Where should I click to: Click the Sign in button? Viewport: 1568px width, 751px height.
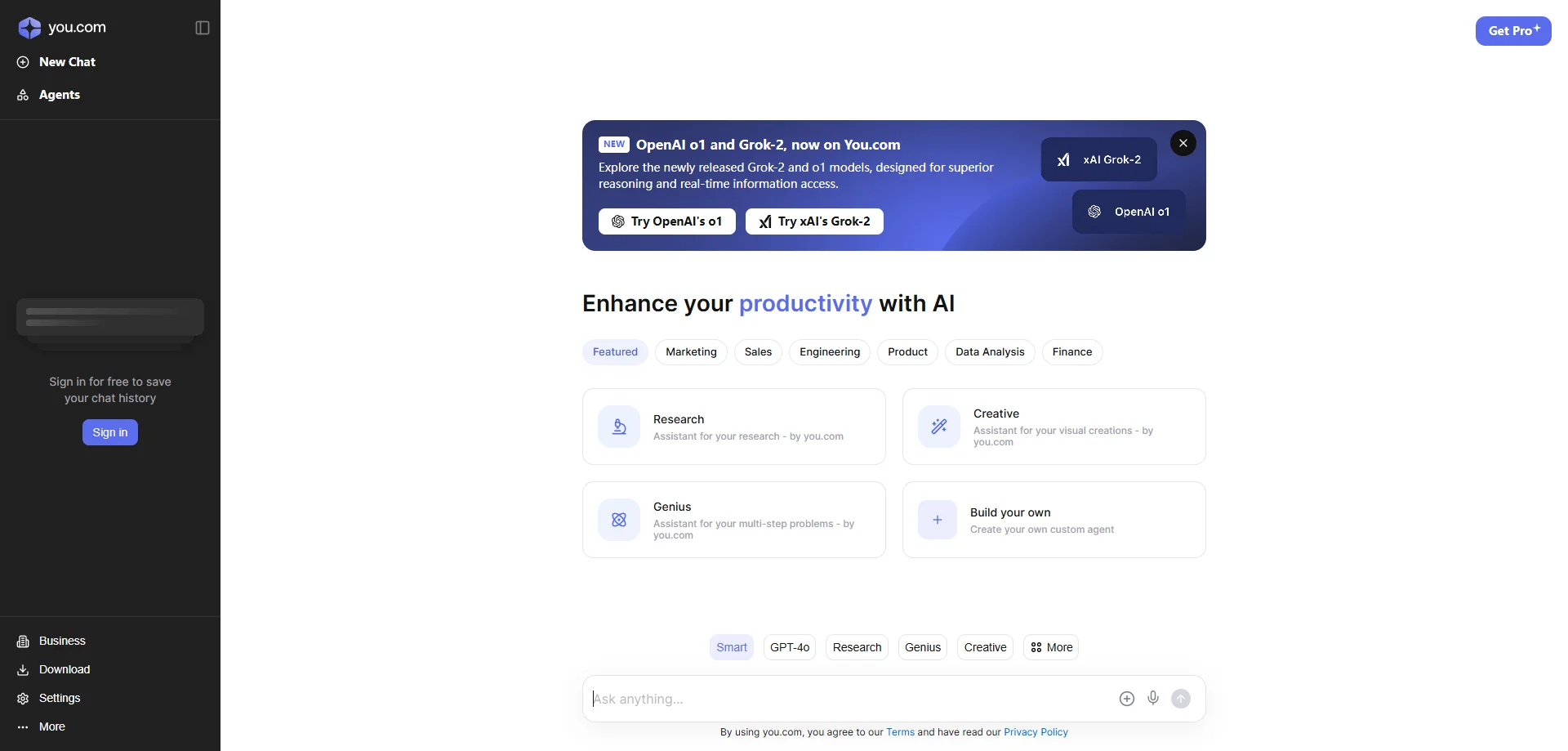pos(110,432)
